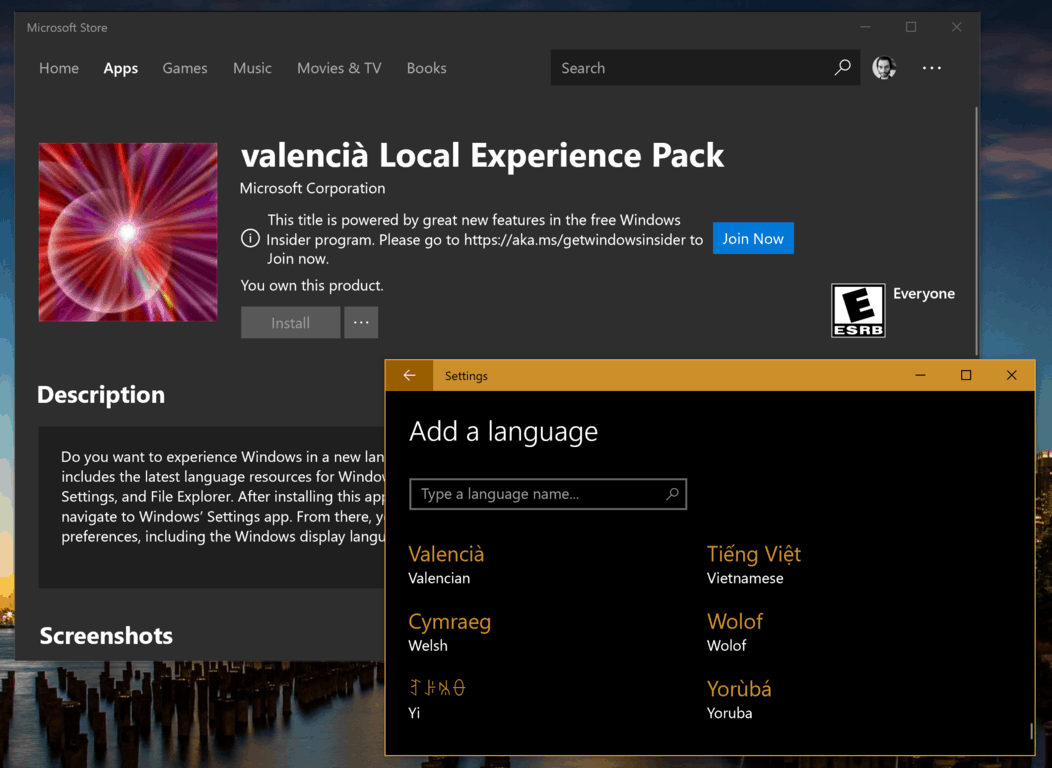Go back using the Settings arrow icon
Screen dimensions: 1052x768
409,376
